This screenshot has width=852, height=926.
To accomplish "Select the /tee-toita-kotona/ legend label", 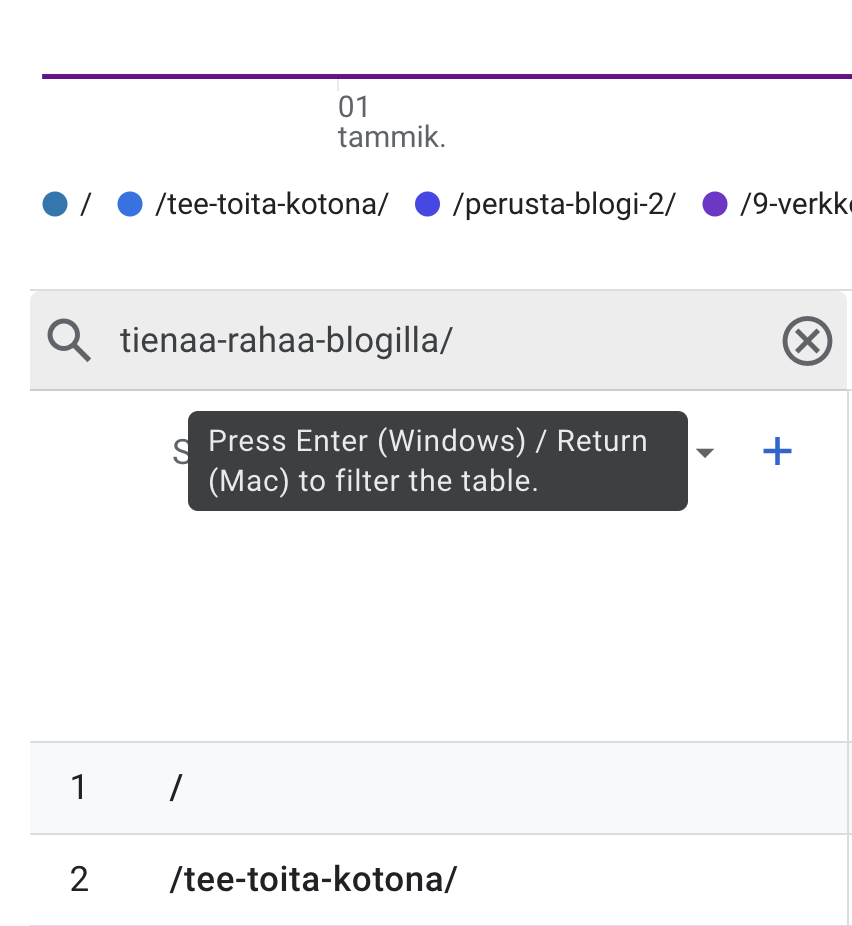I will [x=271, y=205].
